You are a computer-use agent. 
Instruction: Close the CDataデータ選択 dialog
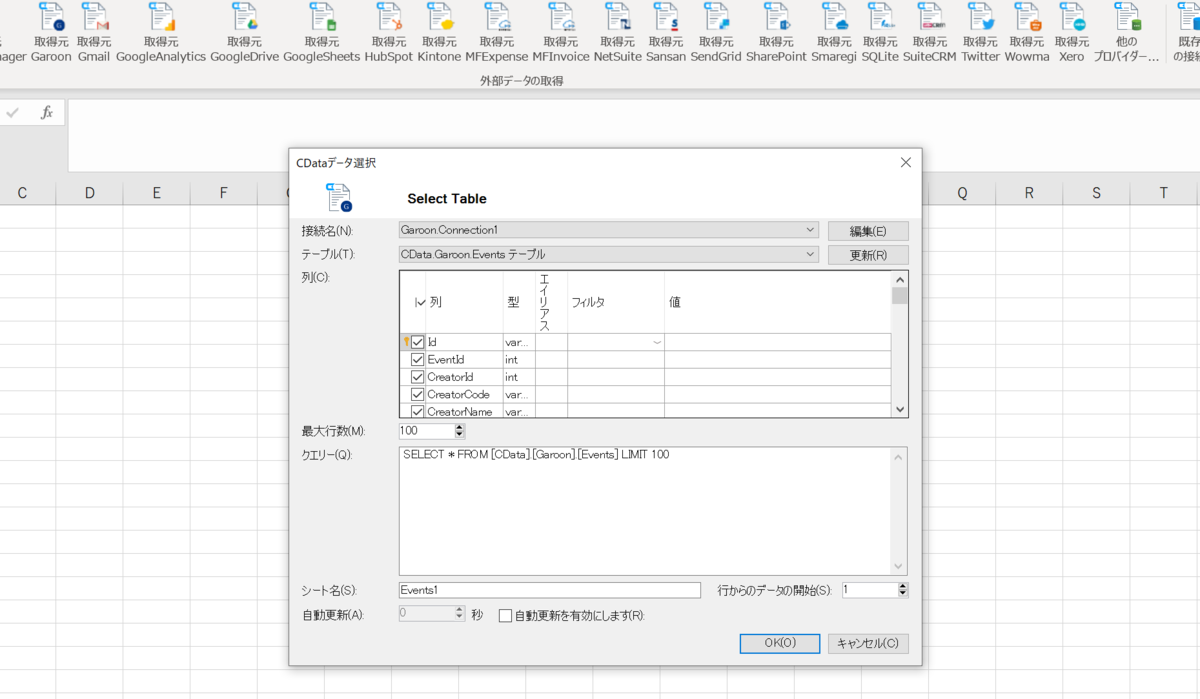pos(906,162)
